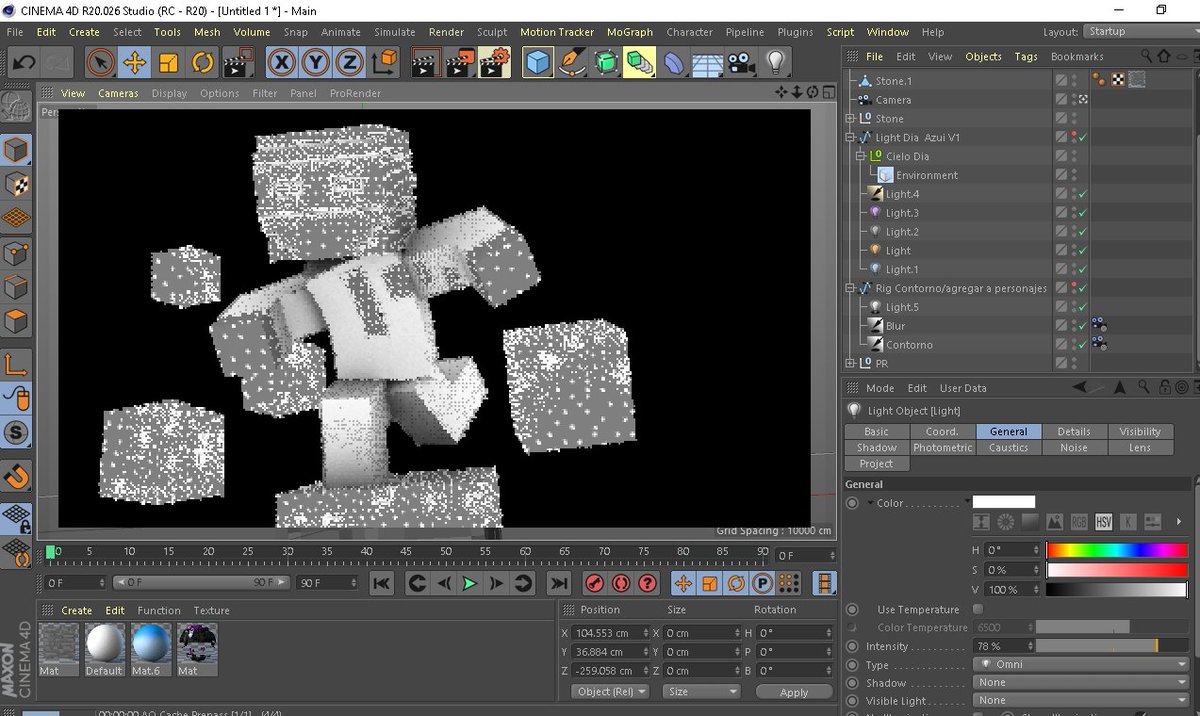This screenshot has width=1200, height=716.
Task: Click the Apply button
Action: [x=794, y=692]
